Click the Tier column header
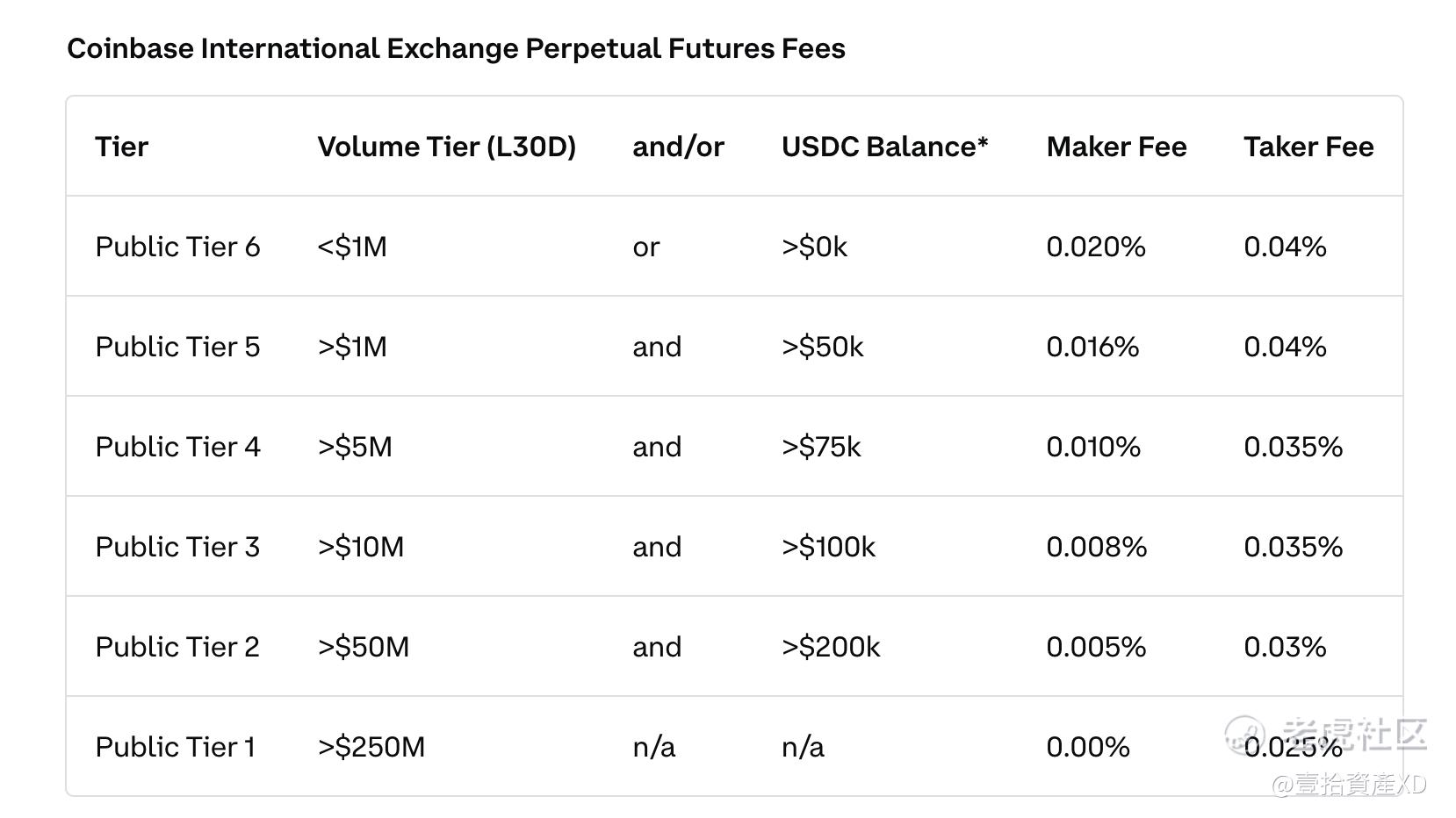This screenshot has height=818, width=1456. pyautogui.click(x=121, y=147)
